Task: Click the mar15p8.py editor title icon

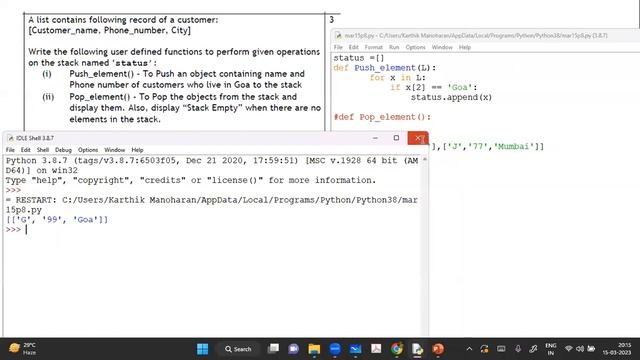Action: [x=338, y=36]
